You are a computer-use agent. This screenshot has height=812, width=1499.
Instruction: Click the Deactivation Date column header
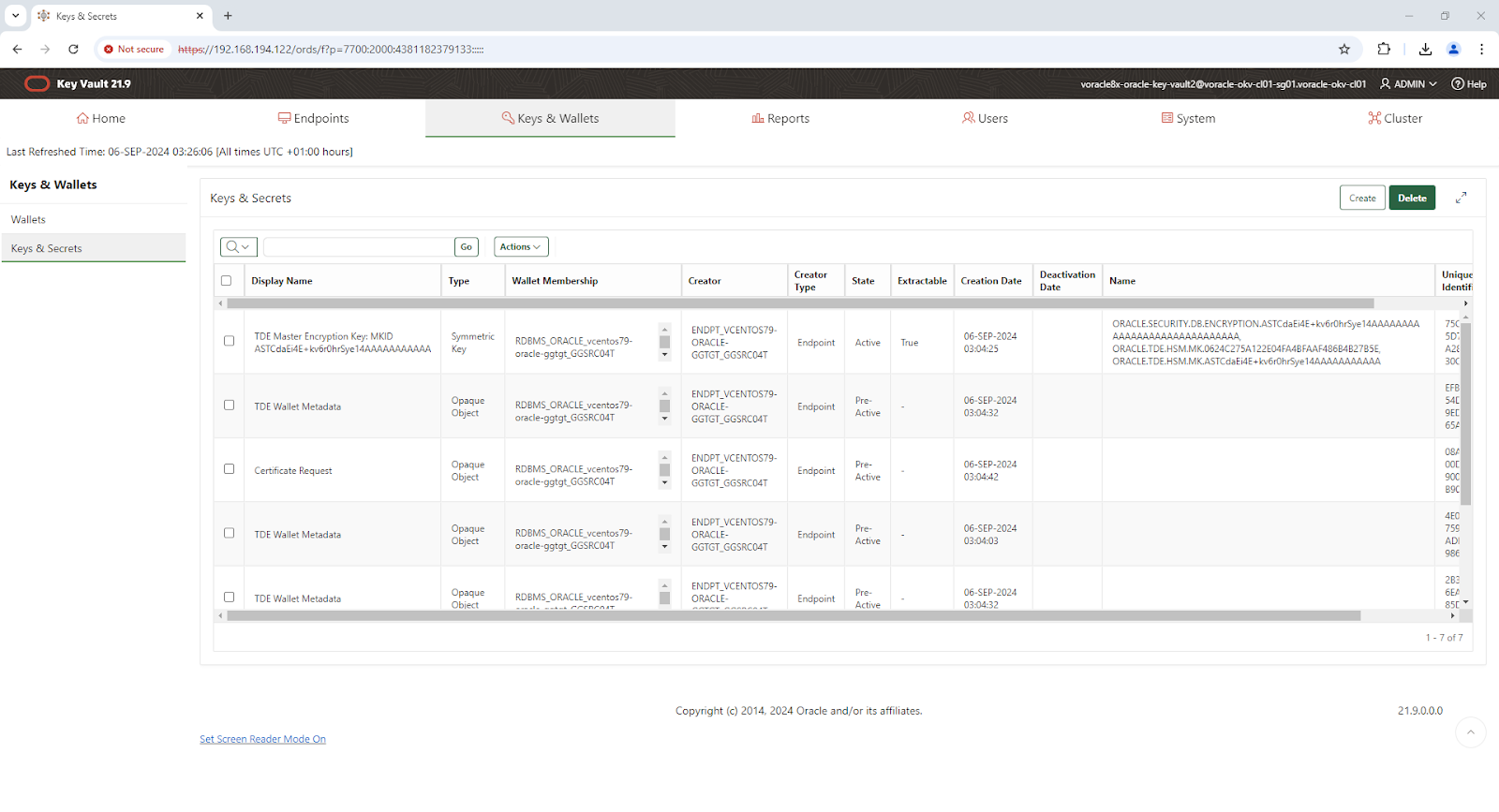click(1067, 281)
